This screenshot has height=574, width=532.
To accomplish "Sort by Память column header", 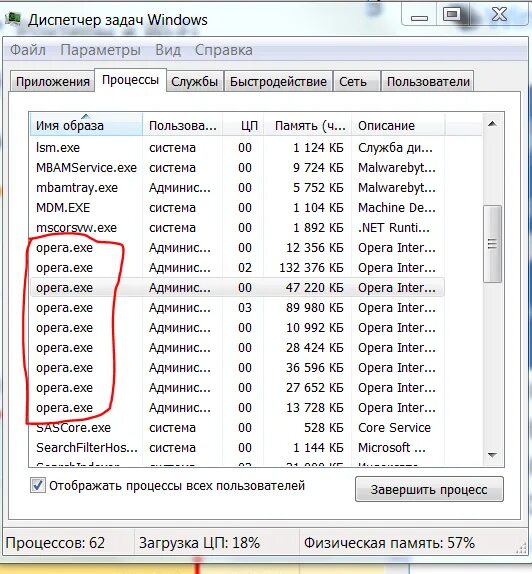I will (x=308, y=125).
